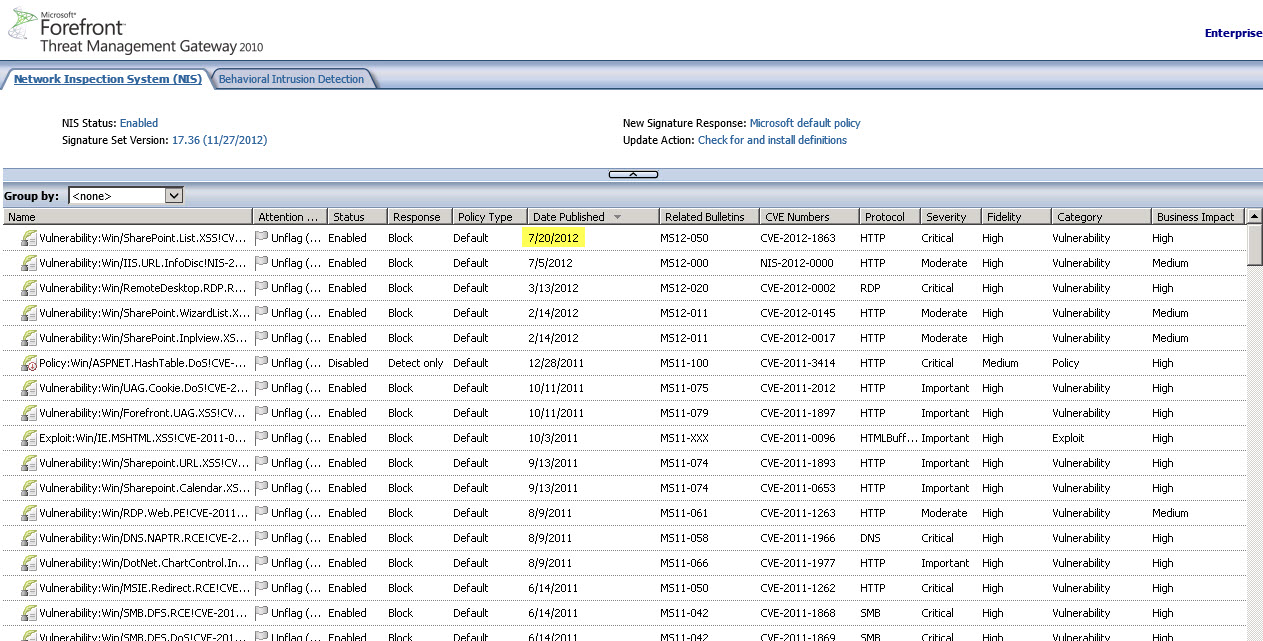Click the flag icon in the UAG.Cookie.DoS row
Screen dimensions: 1263x641
click(262, 388)
